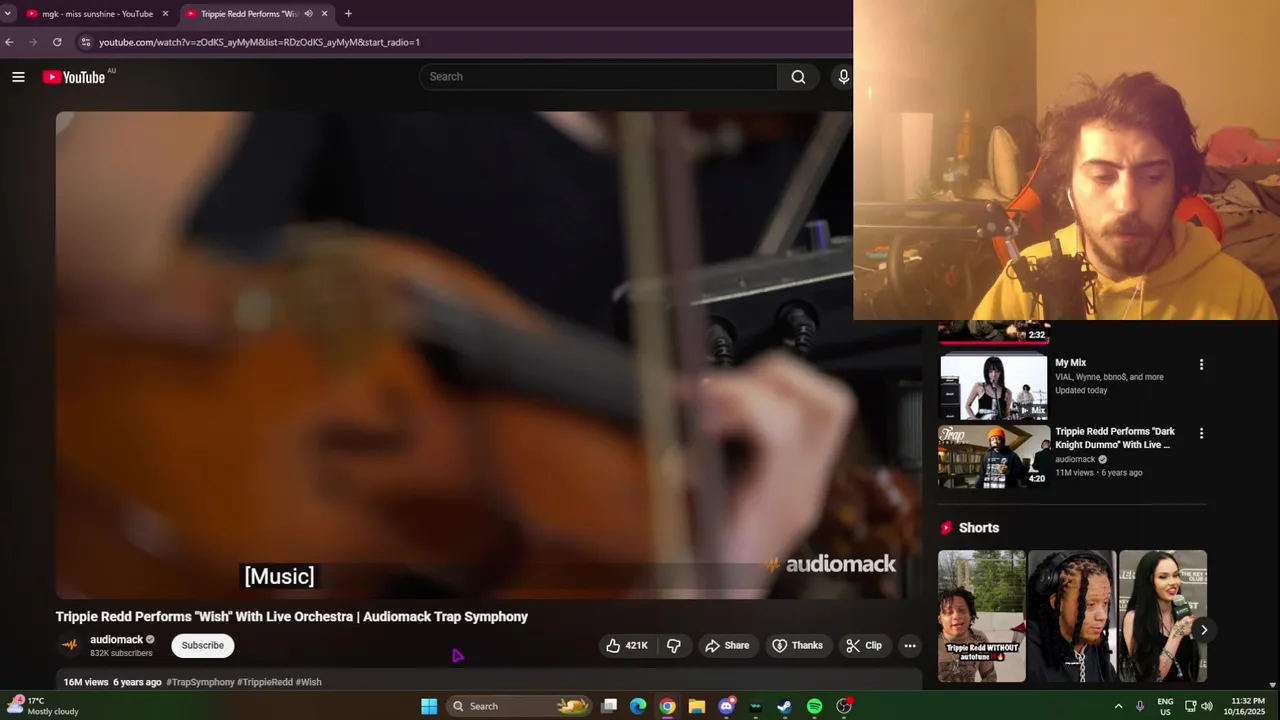The width and height of the screenshot is (1280, 720).
Task: Open volume and network quick settings
Action: point(1200,706)
